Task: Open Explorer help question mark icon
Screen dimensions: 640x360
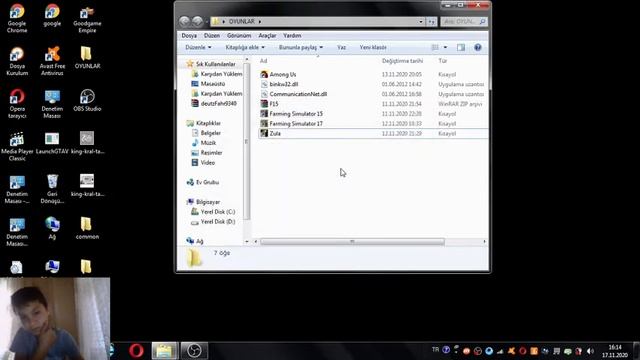Action: click(478, 47)
